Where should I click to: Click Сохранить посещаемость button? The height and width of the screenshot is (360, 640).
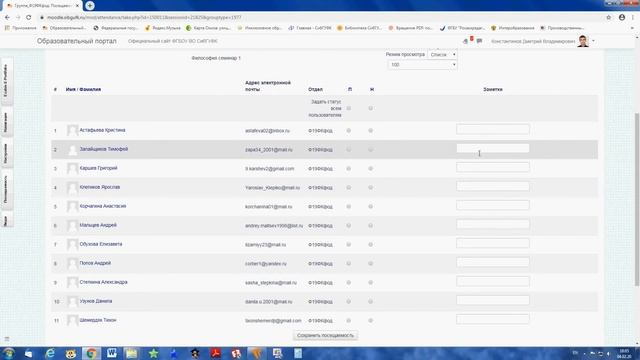click(x=325, y=336)
